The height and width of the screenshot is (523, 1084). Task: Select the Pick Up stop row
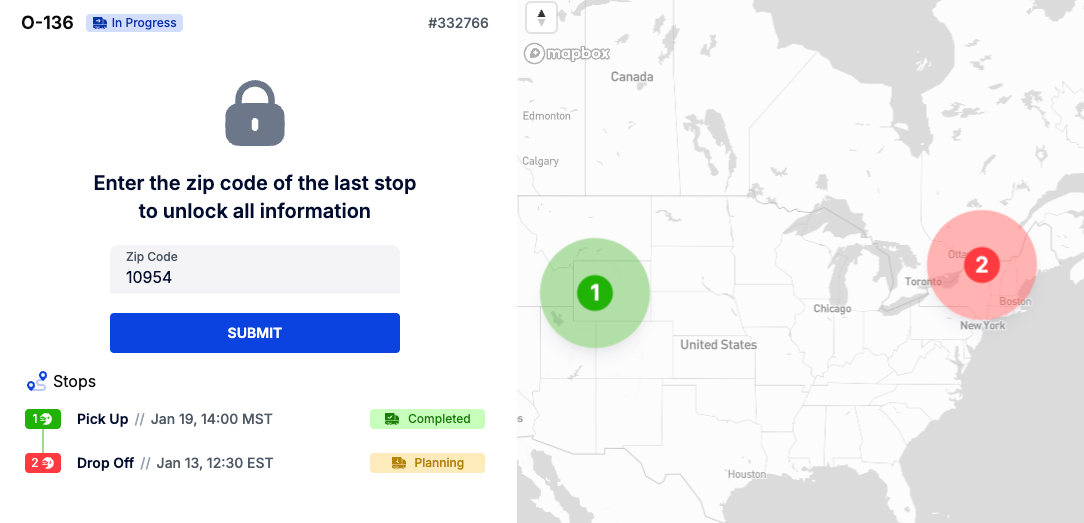coord(255,419)
